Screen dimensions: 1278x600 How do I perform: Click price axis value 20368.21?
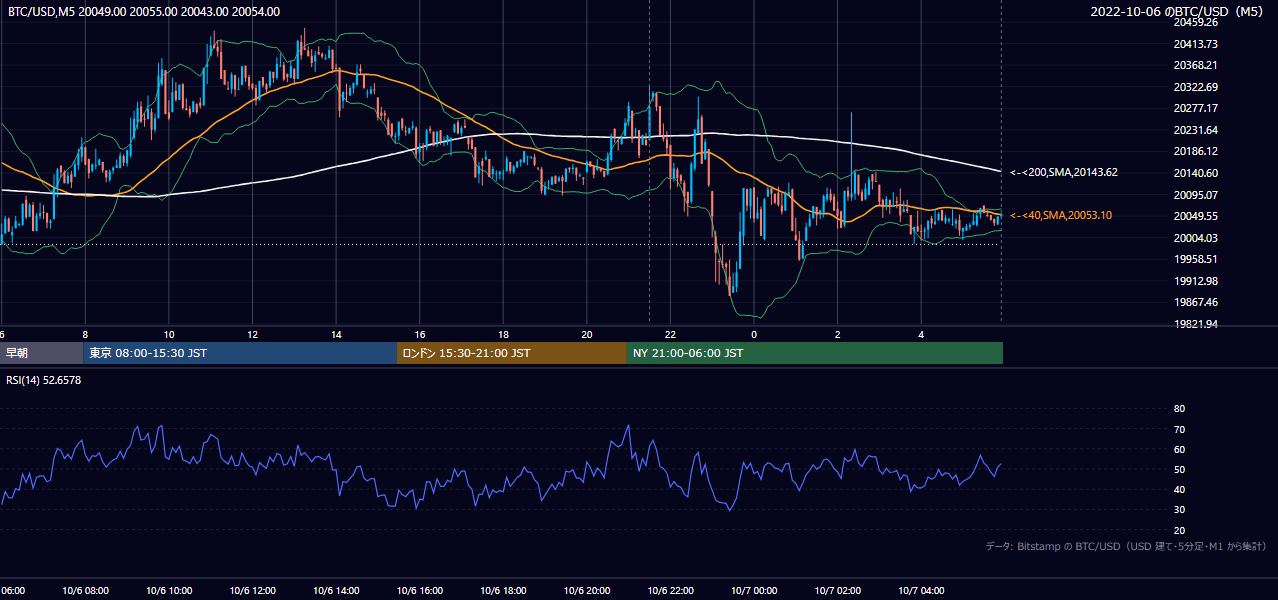point(1196,65)
